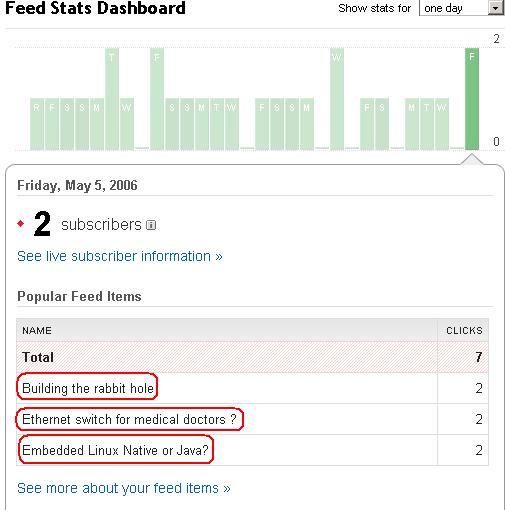The image size is (505, 517).
Task: Click the CLICKS column header
Action: (464, 330)
